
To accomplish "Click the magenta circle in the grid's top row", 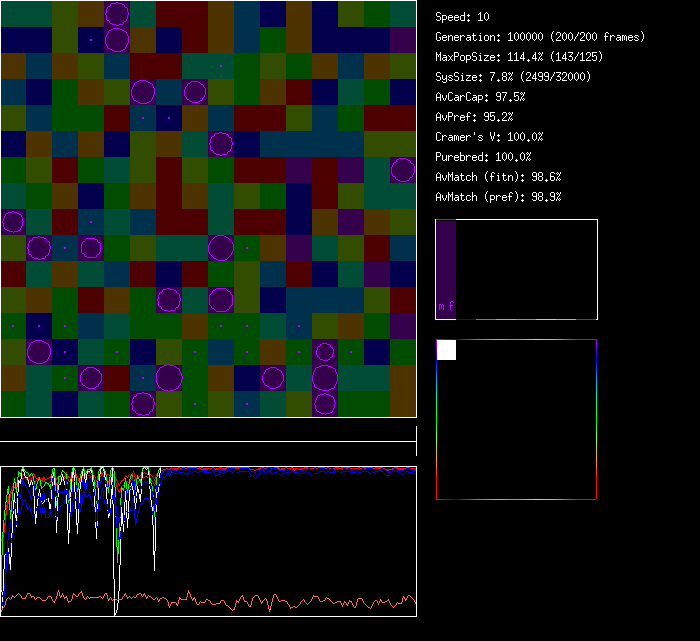I will point(117,14).
